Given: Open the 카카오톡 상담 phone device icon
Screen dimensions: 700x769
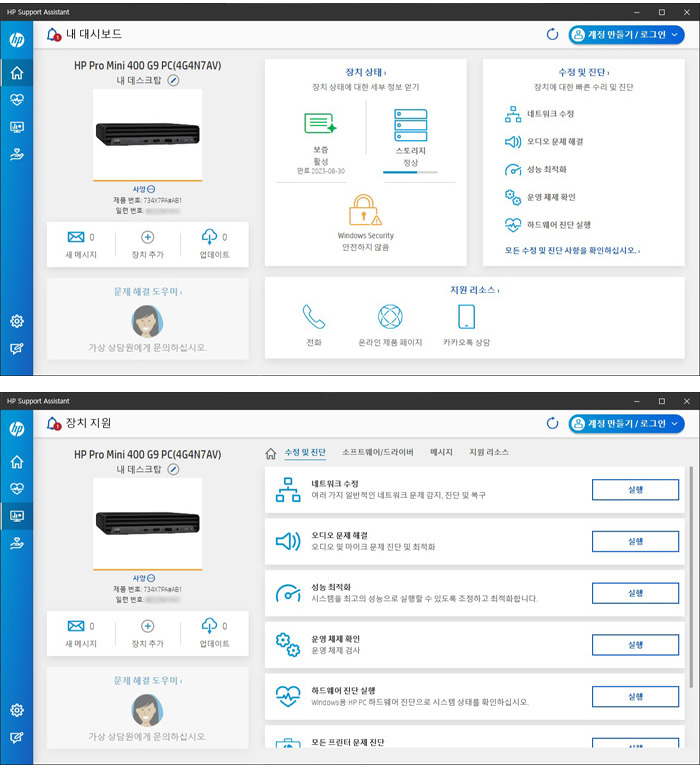Looking at the screenshot, I should point(466,316).
